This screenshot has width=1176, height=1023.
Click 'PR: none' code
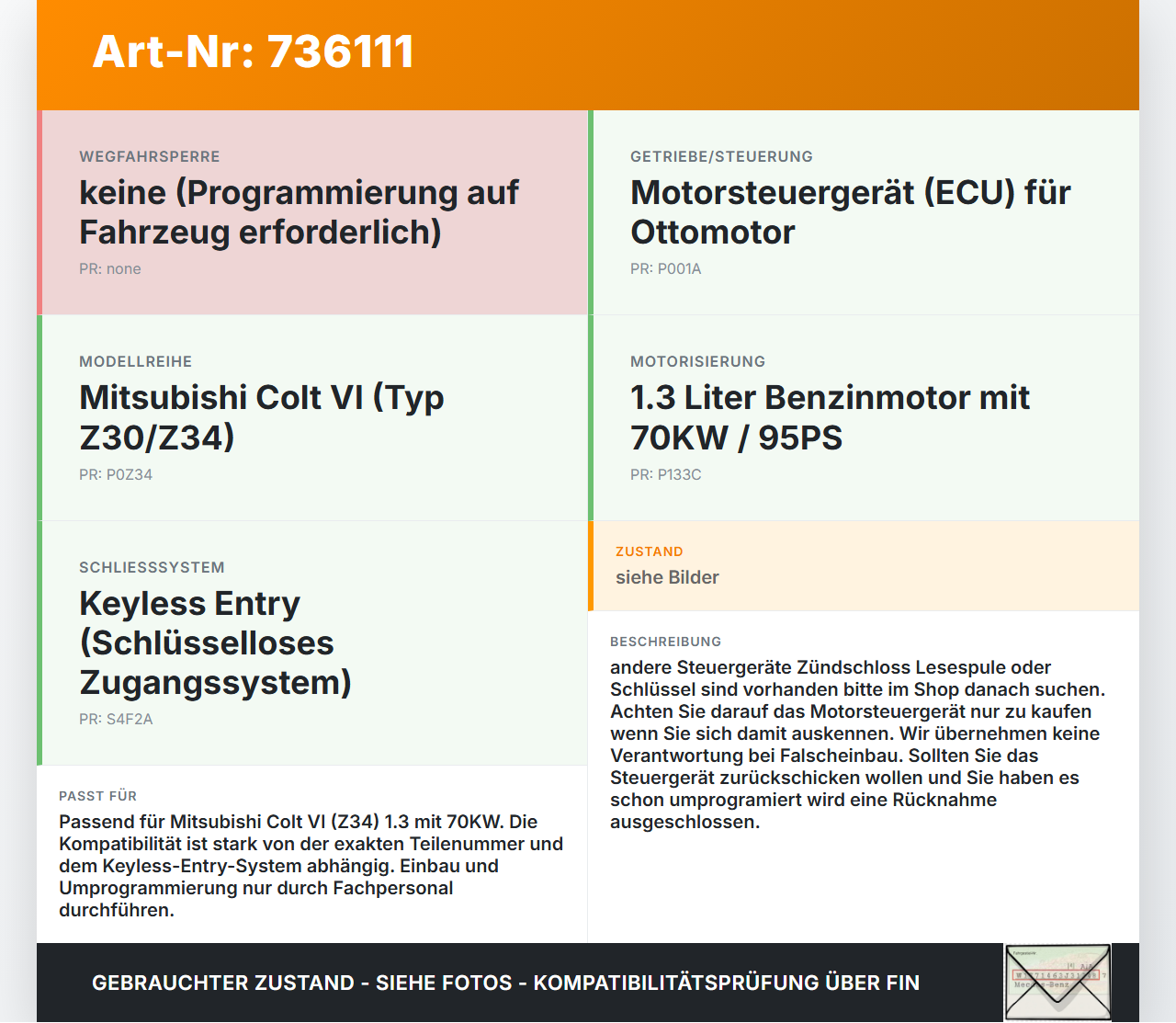point(110,269)
